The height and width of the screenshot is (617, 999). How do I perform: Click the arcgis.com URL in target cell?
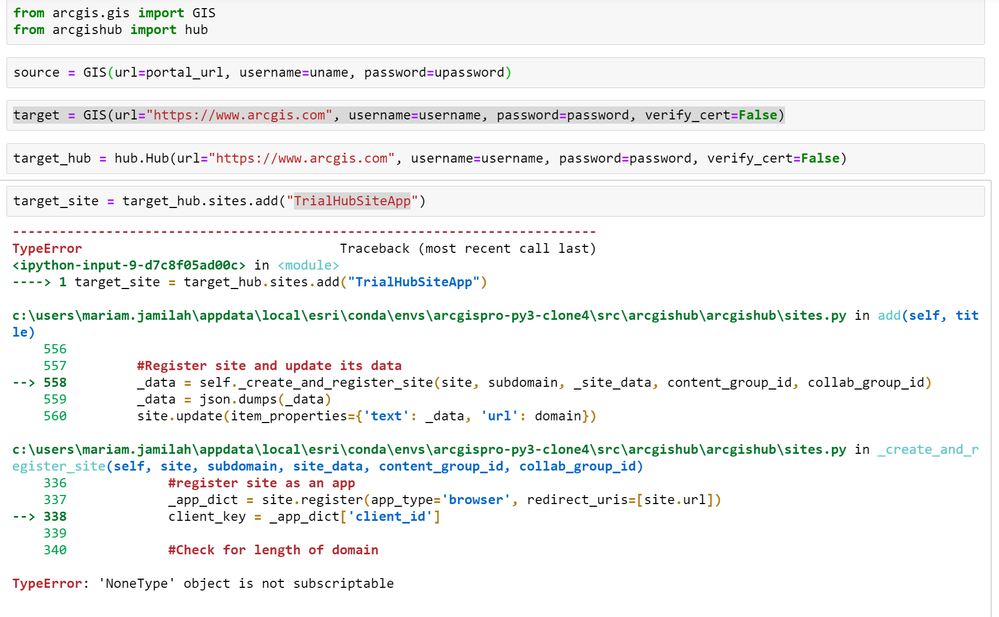pos(240,115)
